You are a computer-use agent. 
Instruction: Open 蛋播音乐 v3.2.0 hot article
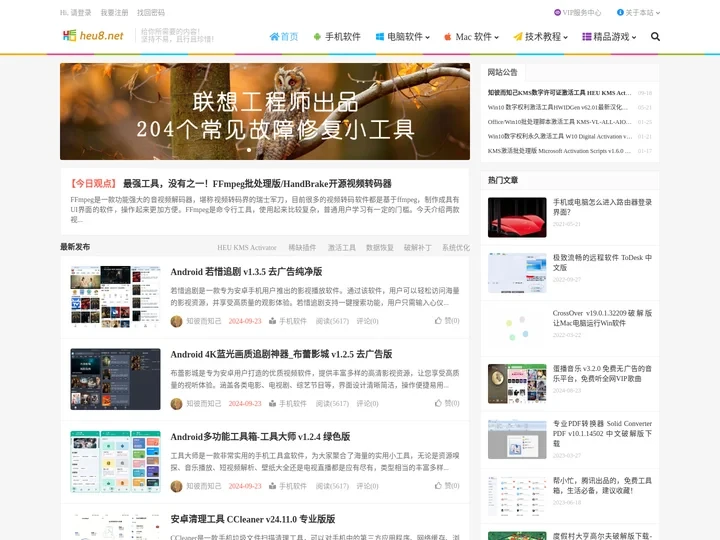[602, 373]
